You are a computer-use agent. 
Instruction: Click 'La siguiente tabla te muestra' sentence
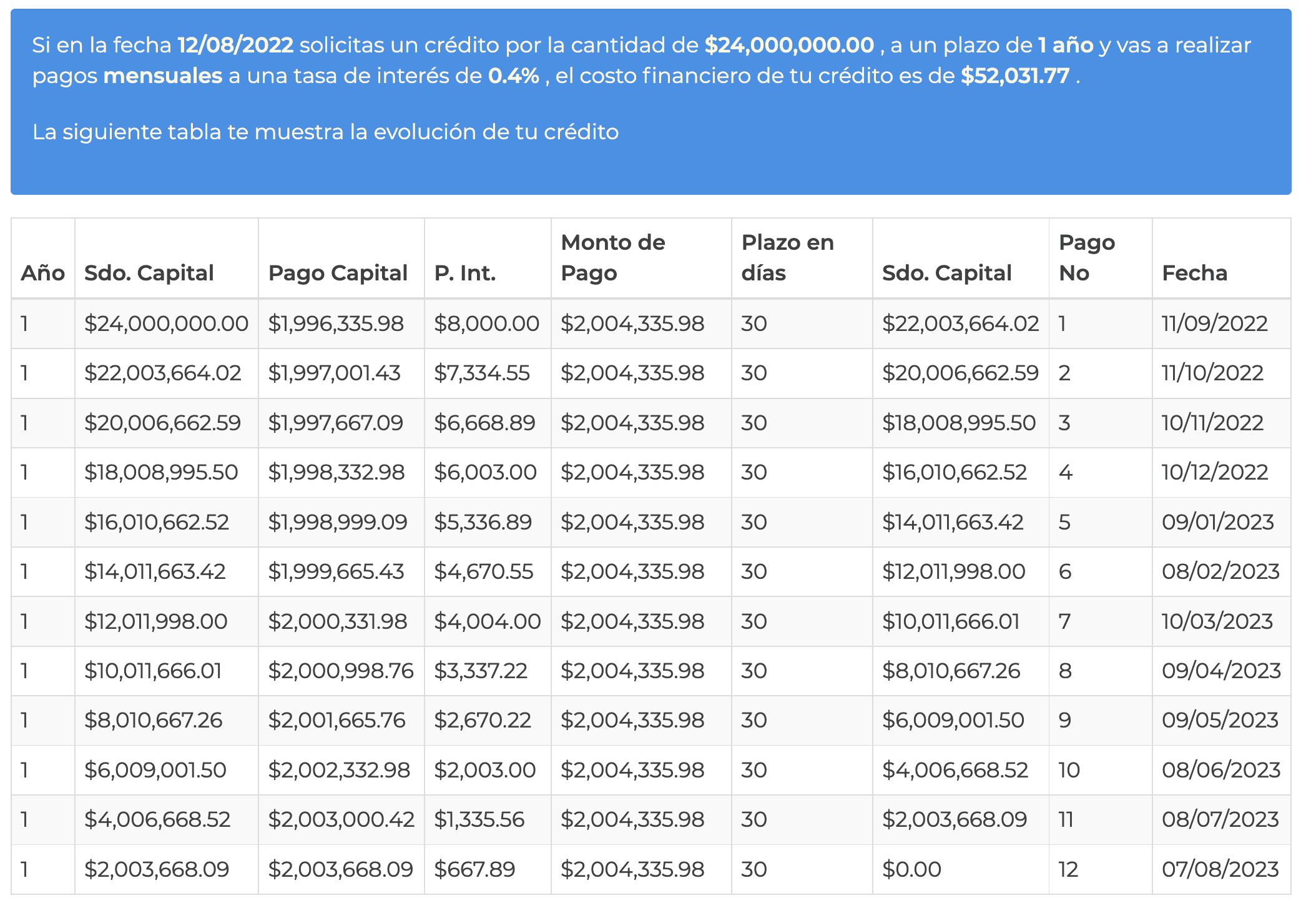(325, 132)
